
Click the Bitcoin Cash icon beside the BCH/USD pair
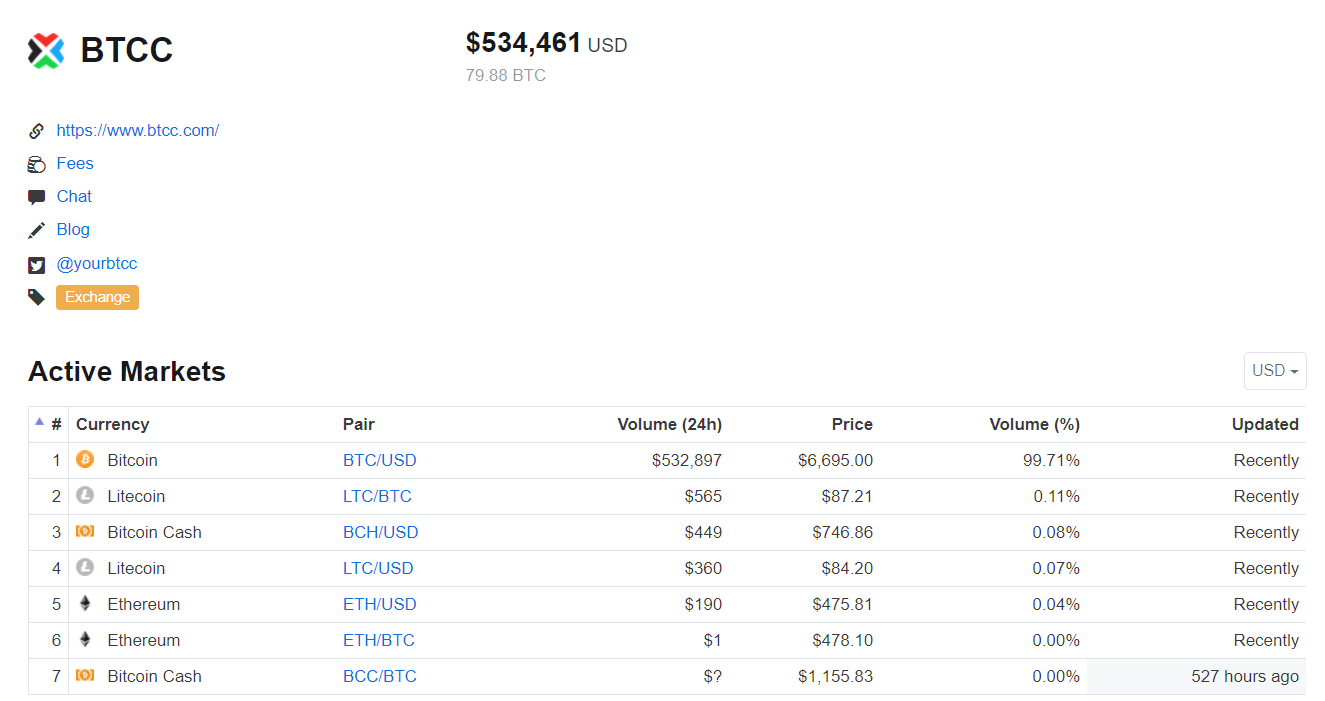pos(85,532)
